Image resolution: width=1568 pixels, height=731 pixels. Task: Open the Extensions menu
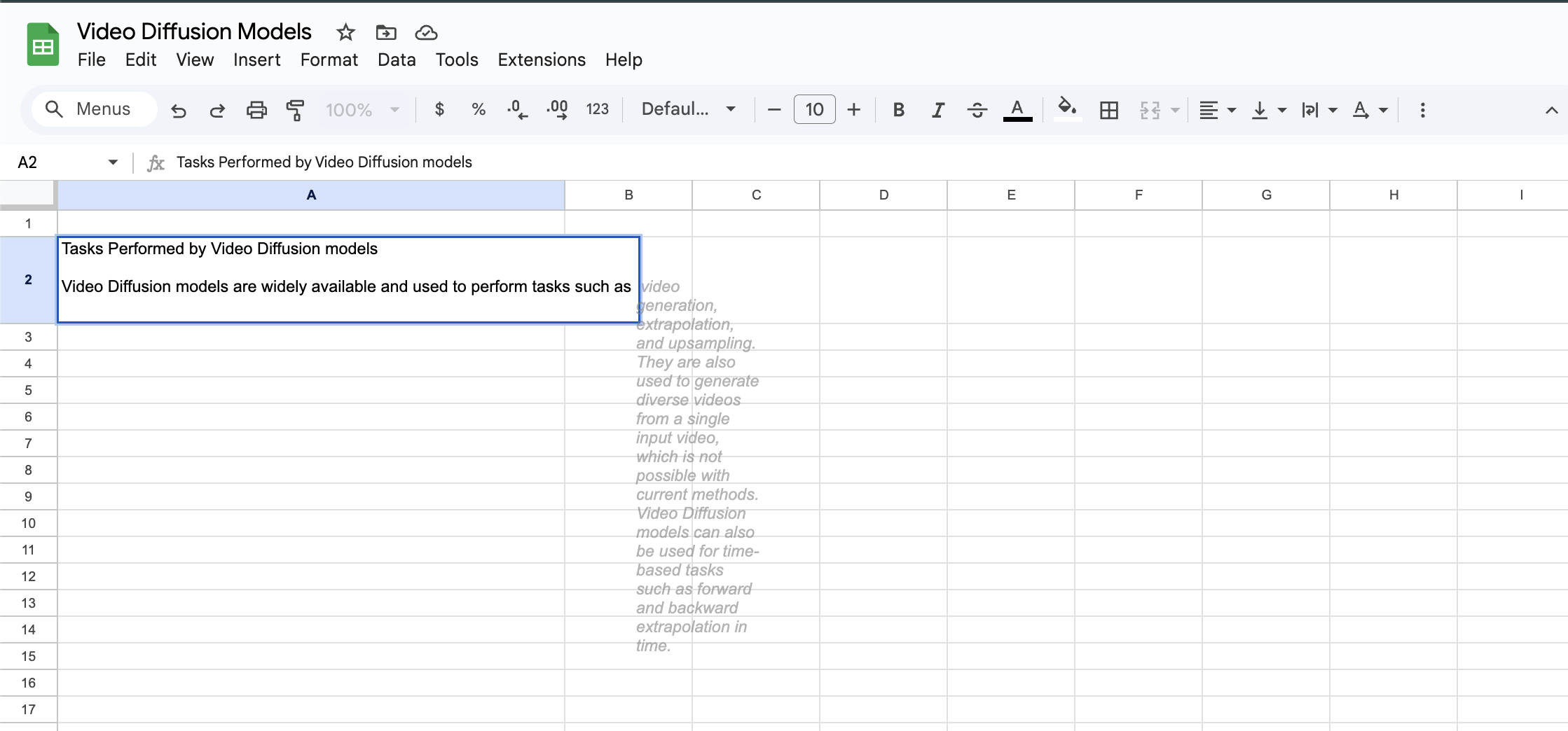pos(541,60)
